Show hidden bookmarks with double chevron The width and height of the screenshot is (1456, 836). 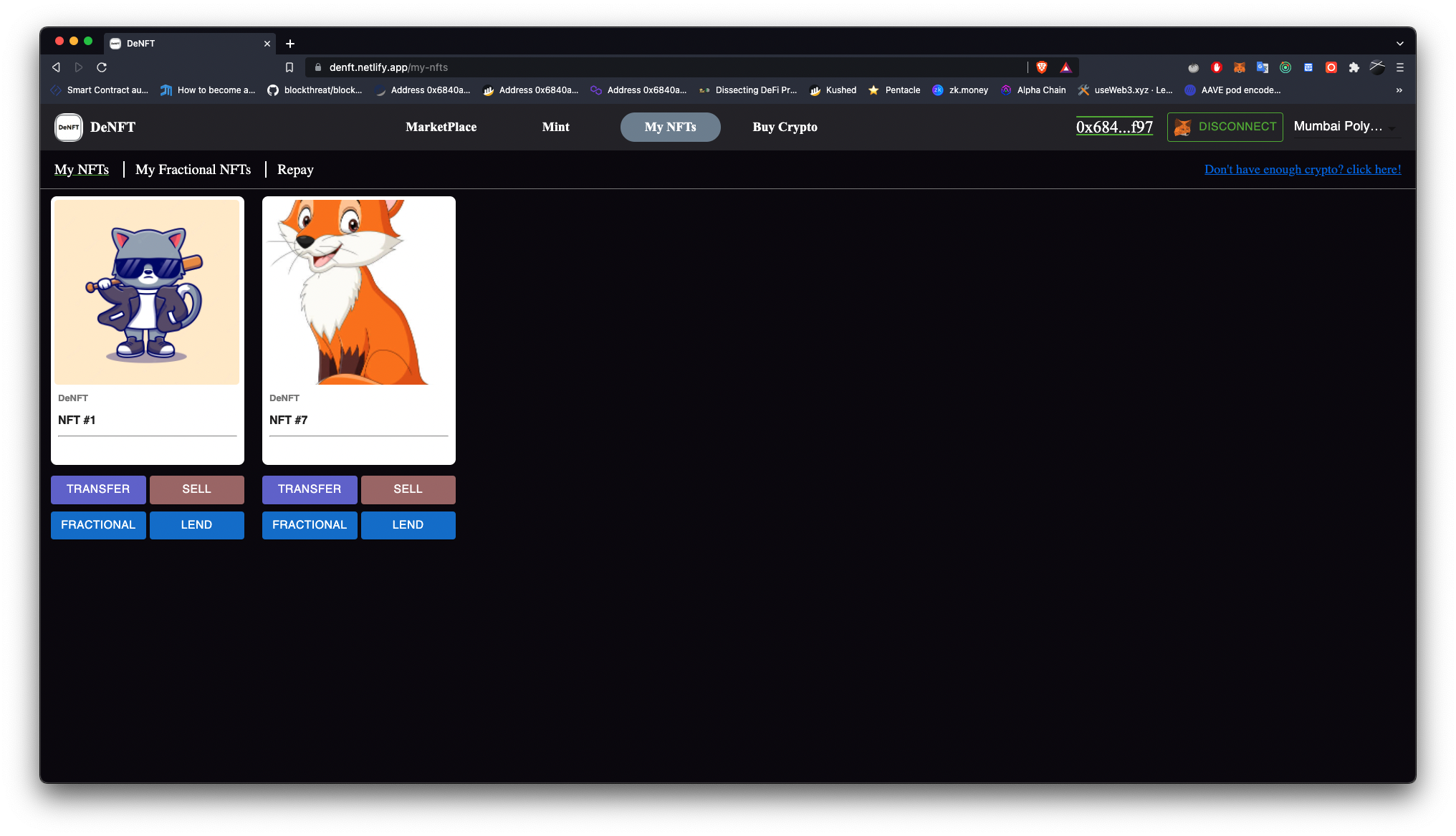click(x=1399, y=90)
